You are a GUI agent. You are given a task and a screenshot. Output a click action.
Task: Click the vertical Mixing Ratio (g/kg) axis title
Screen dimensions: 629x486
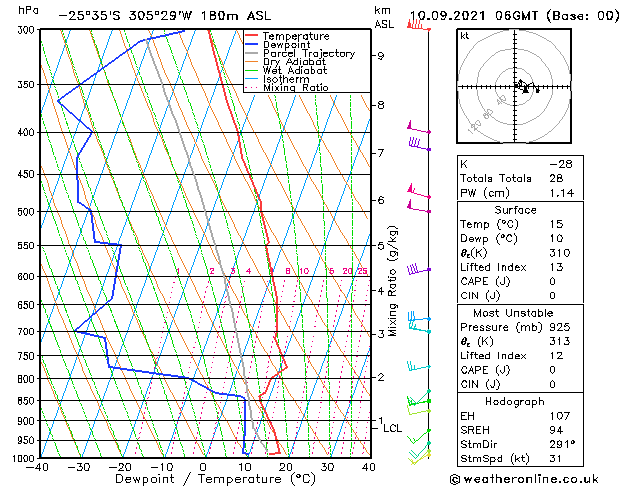tap(392, 281)
